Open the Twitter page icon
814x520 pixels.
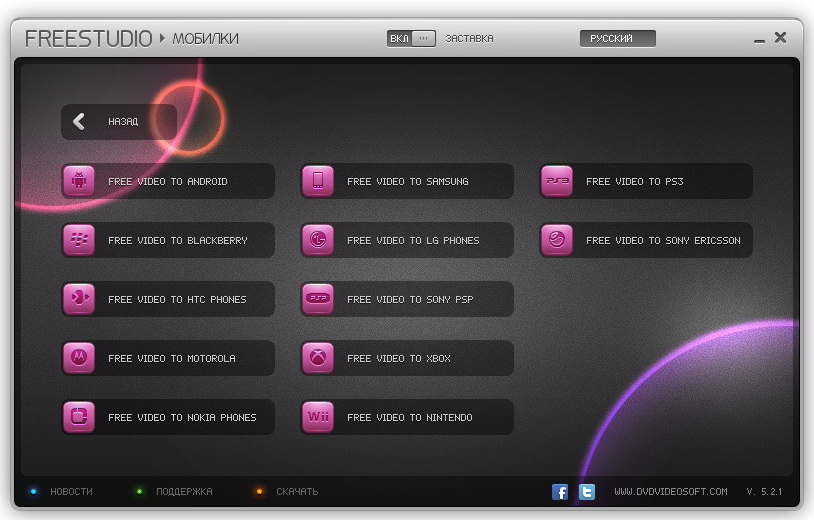587,491
